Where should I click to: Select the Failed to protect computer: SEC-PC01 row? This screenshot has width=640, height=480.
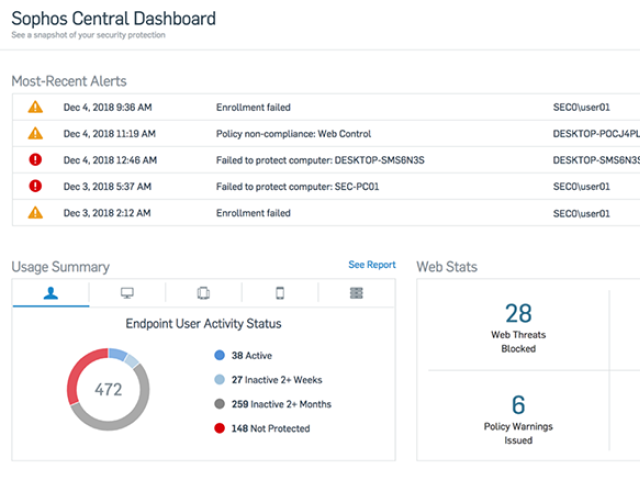(x=285, y=185)
